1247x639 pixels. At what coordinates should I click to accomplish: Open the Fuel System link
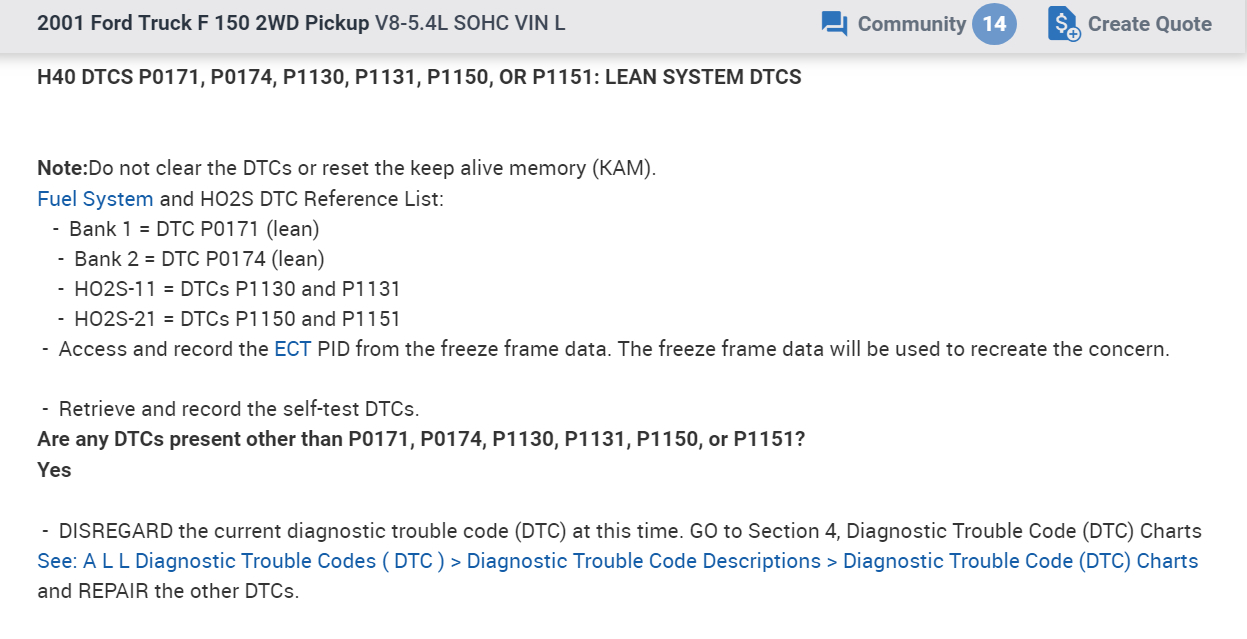(95, 199)
